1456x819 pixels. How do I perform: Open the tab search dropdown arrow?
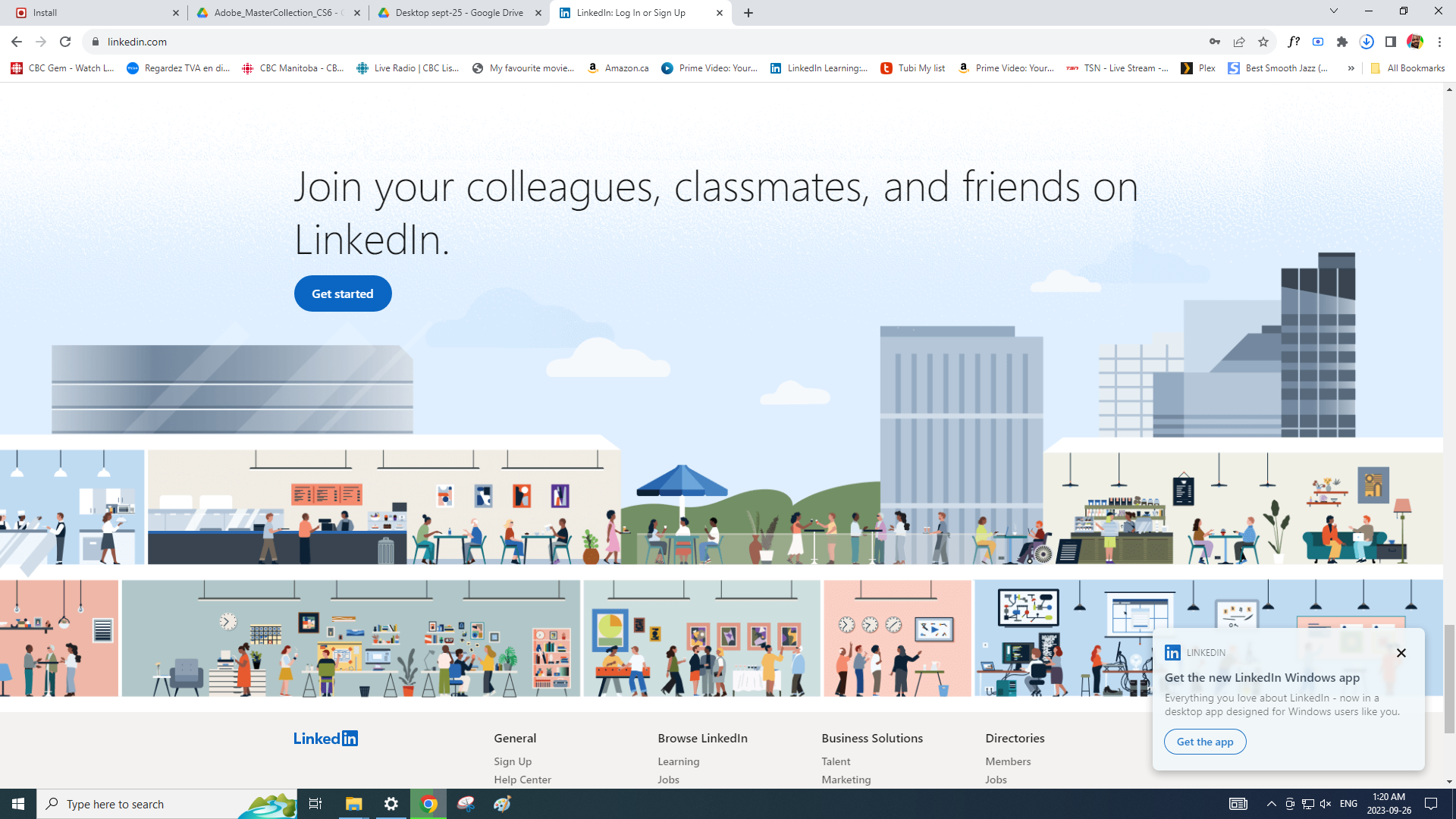[1334, 11]
